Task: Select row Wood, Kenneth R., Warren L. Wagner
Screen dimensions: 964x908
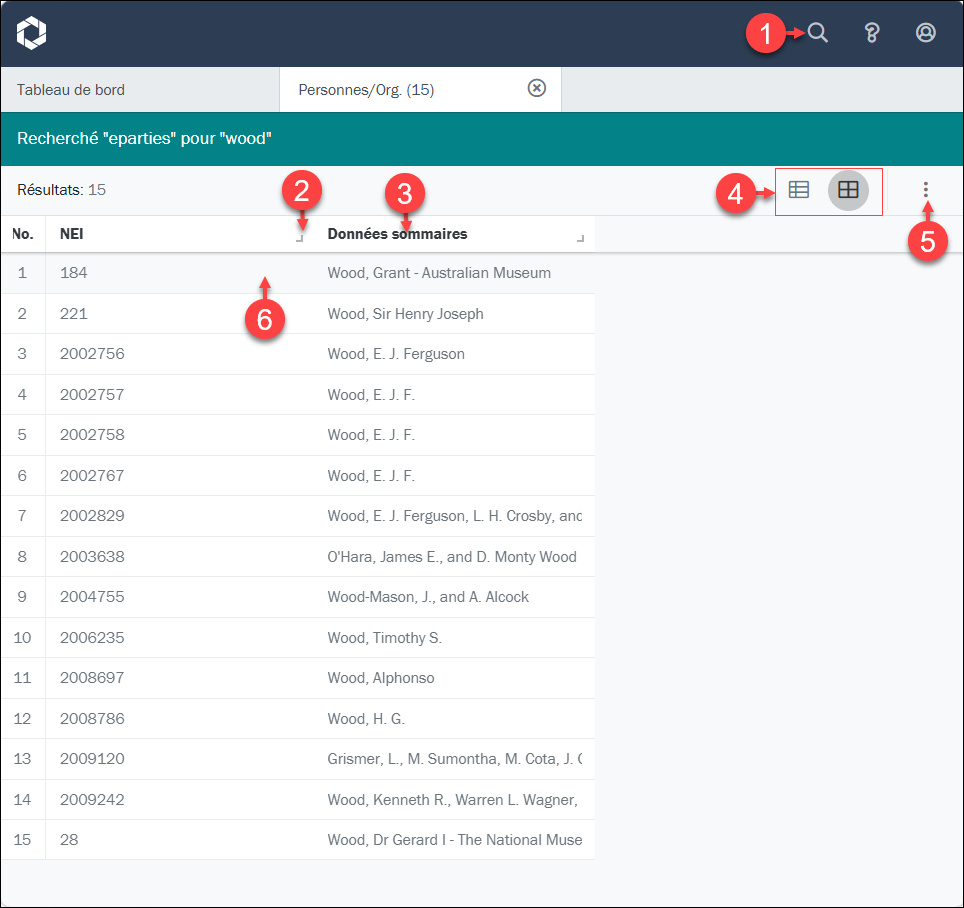Action: [298, 799]
